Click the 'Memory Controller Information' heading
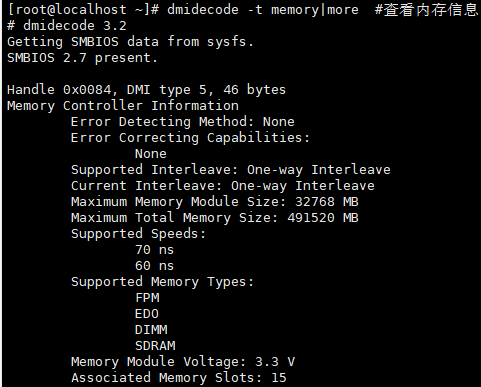The width and height of the screenshot is (481, 387). tap(123, 106)
